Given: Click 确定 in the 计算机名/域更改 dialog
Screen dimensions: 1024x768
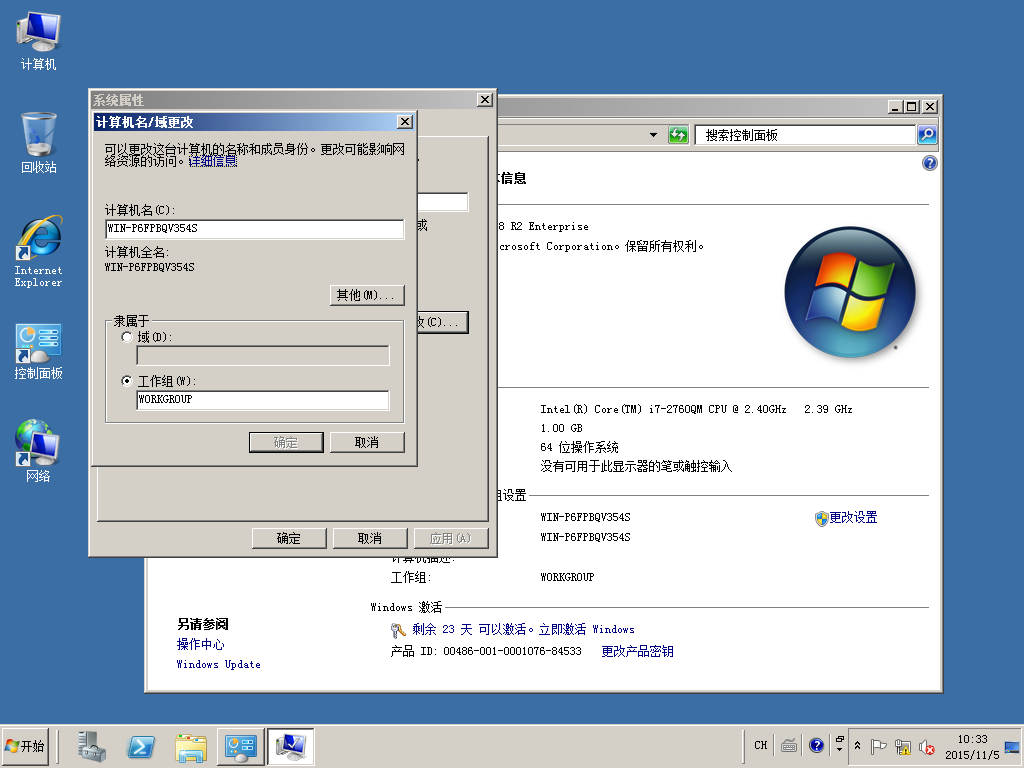Looking at the screenshot, I should (286, 443).
